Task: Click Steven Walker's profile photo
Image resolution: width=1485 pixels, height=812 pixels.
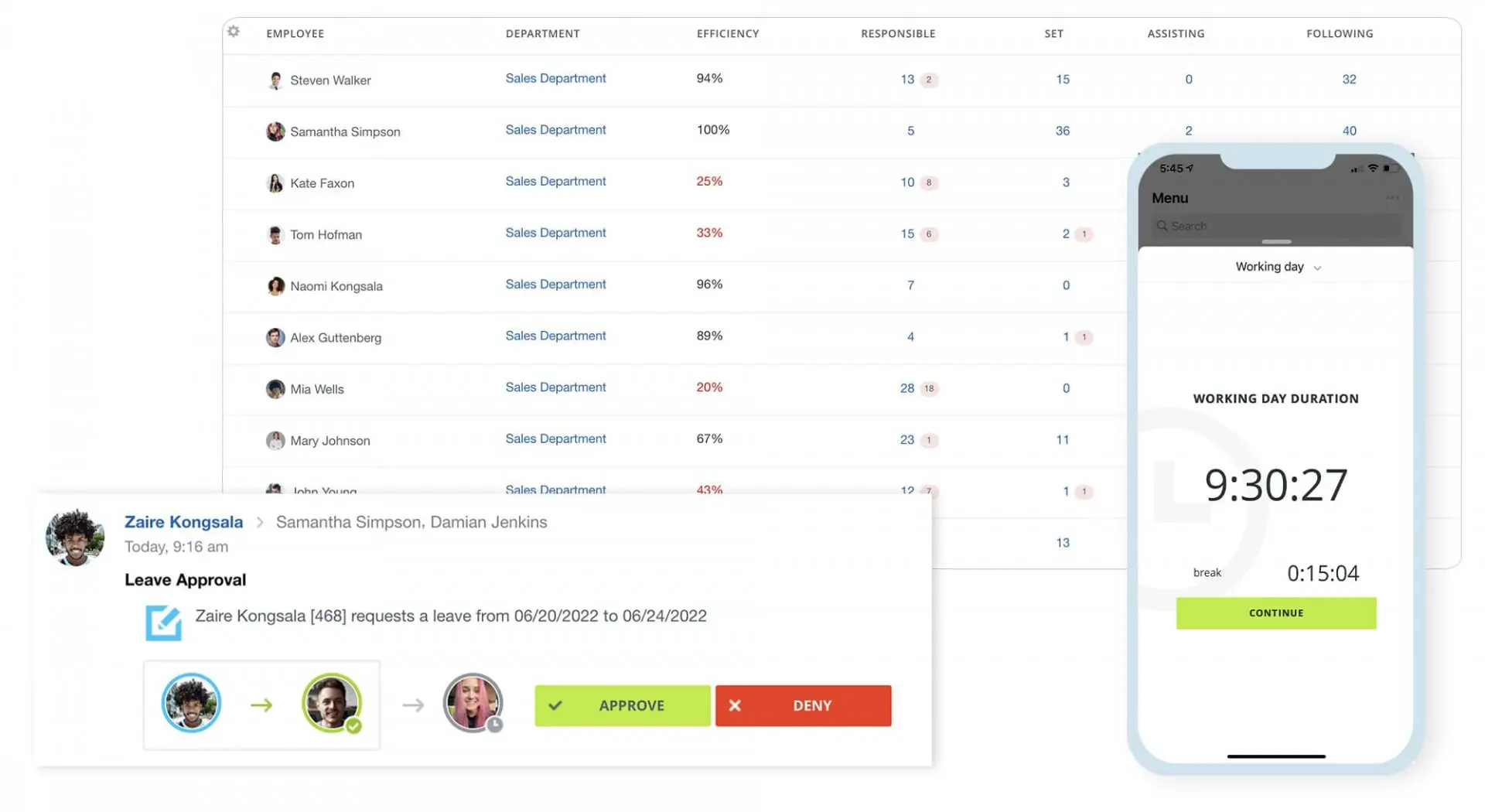Action: 275,80
